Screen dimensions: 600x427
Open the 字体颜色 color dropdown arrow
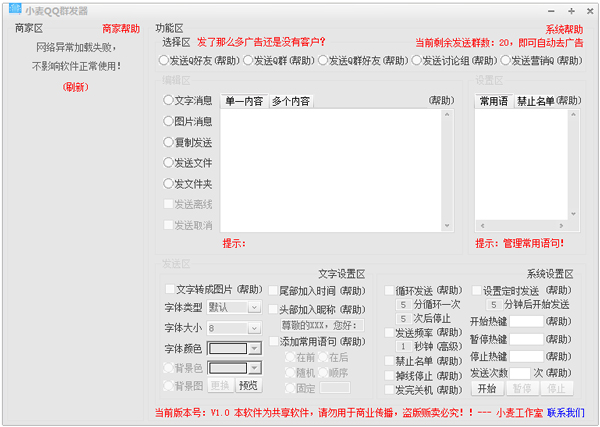[x=254, y=349]
